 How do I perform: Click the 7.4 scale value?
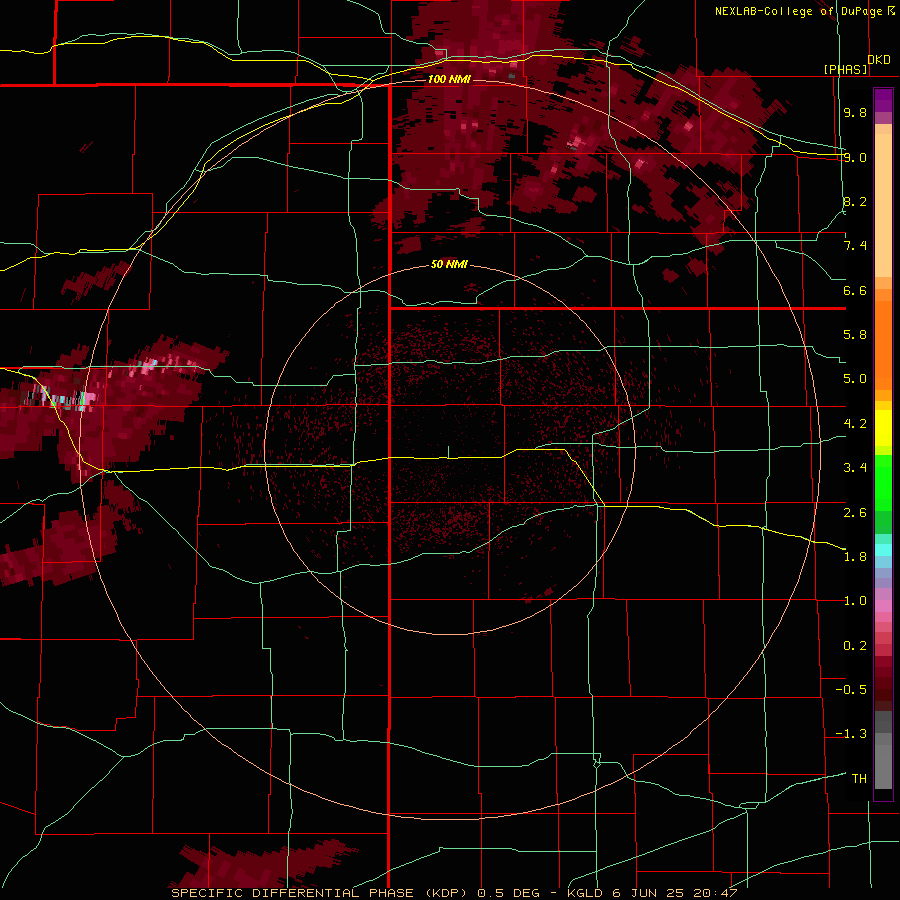(855, 246)
